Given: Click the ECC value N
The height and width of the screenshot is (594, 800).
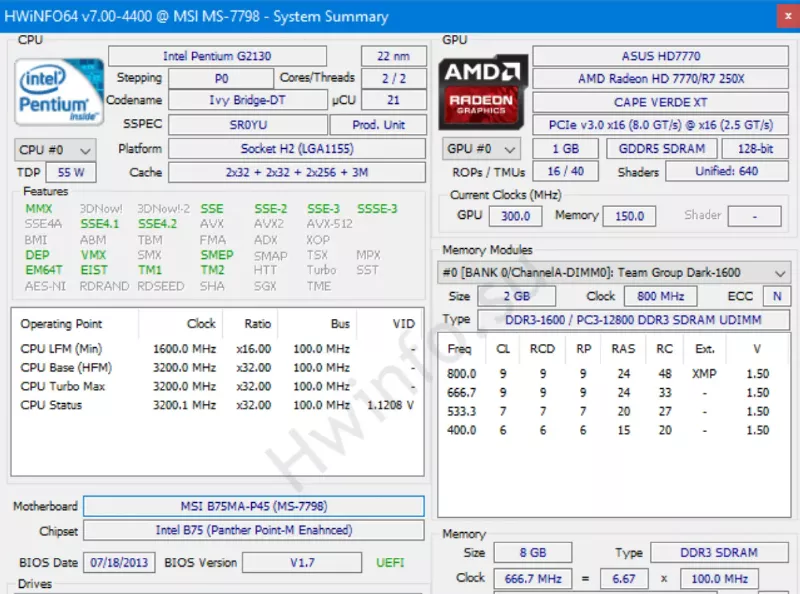Looking at the screenshot, I should (x=777, y=296).
